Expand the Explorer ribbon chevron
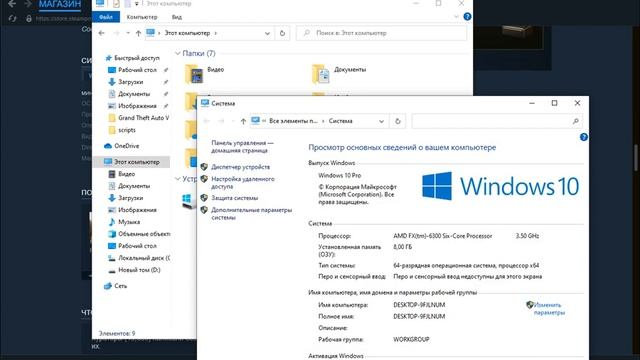 click(456, 17)
